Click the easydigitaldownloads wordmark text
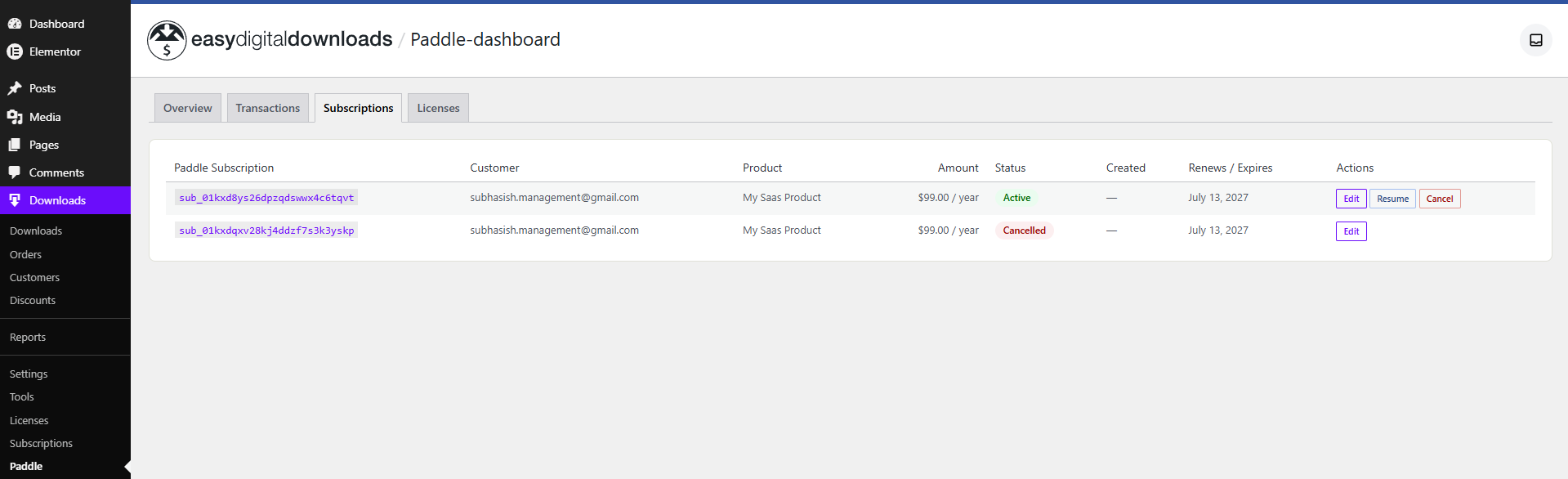 [x=292, y=39]
